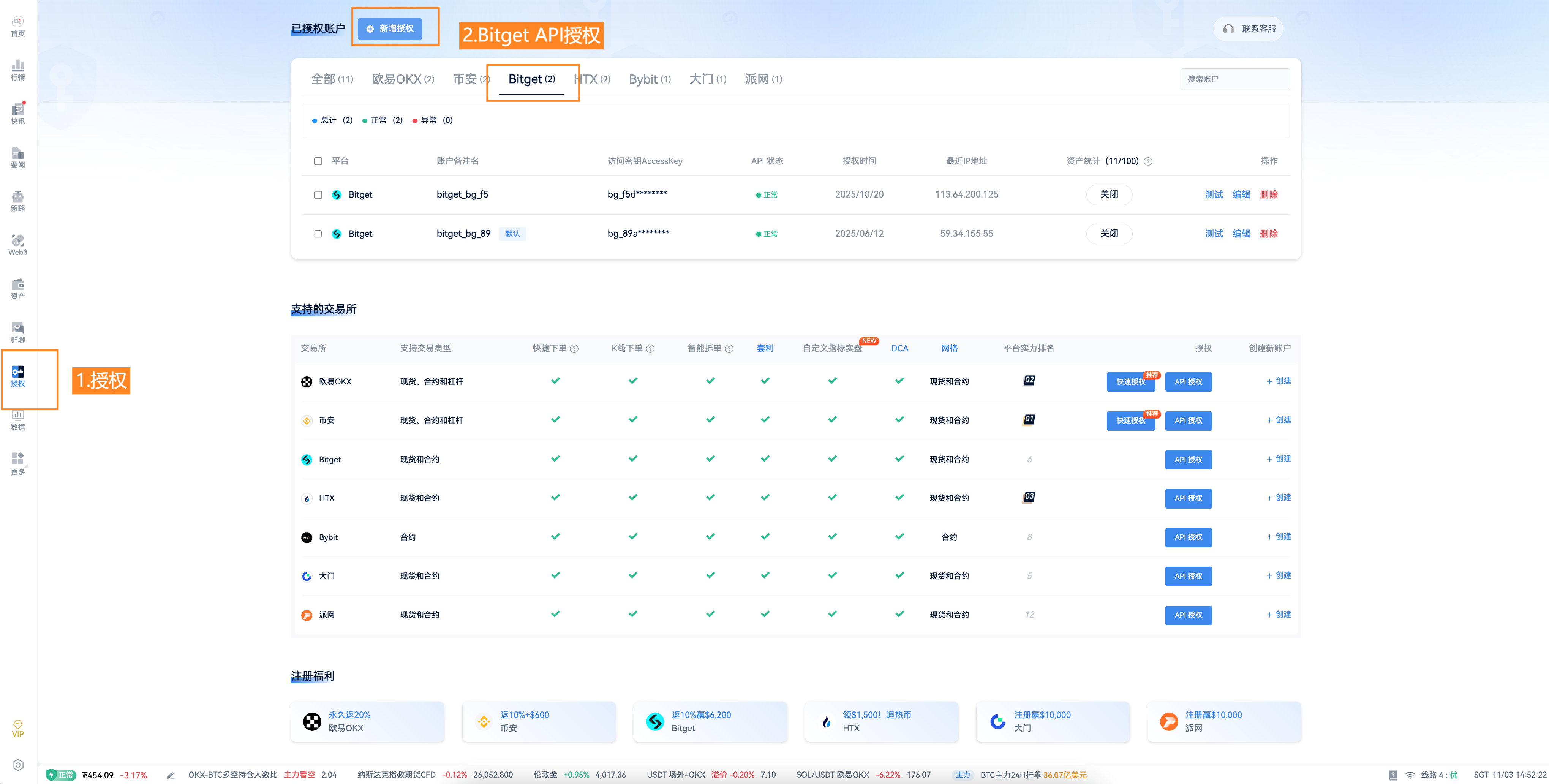Click the 资产统计 help question icon

pyautogui.click(x=1148, y=161)
